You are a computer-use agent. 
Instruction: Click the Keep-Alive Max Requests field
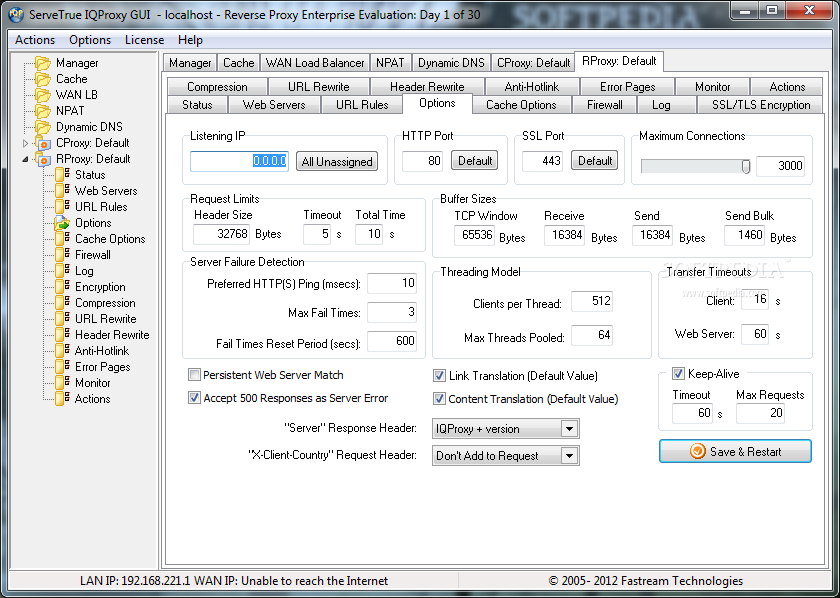click(760, 413)
